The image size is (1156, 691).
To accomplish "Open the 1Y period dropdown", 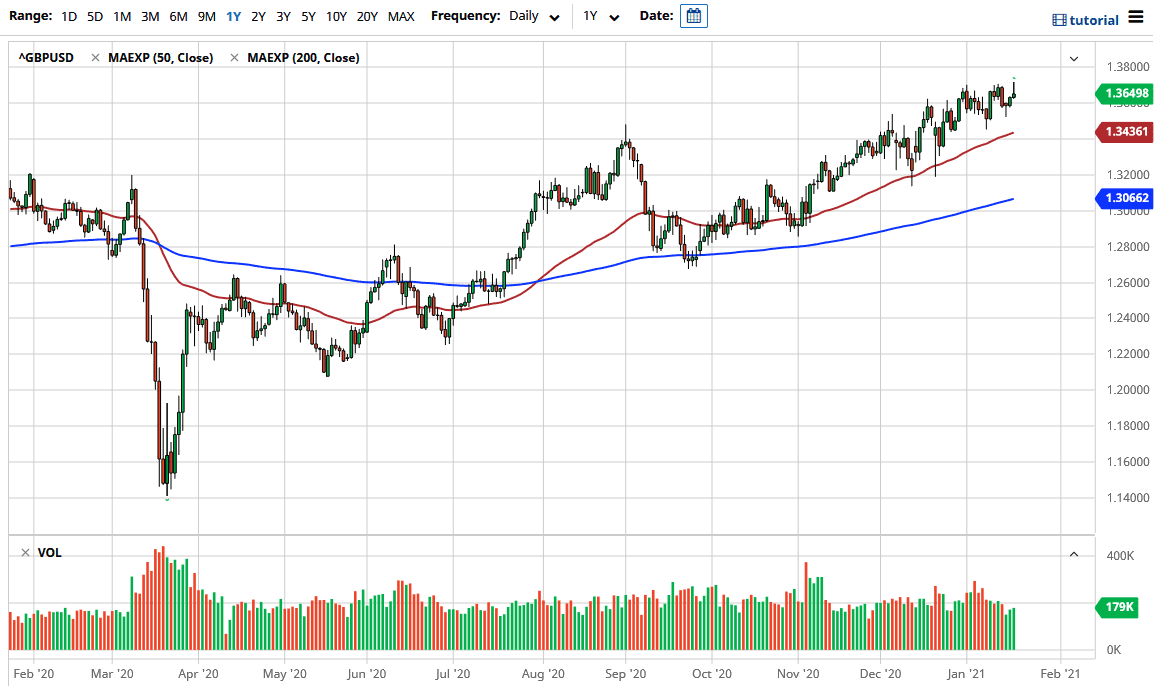I will (601, 17).
